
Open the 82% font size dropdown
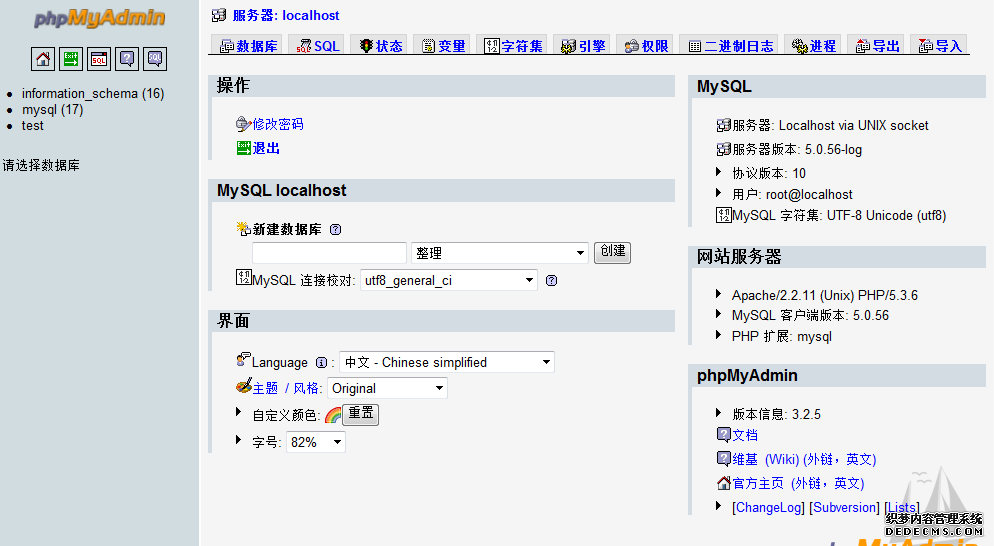pyautogui.click(x=315, y=442)
